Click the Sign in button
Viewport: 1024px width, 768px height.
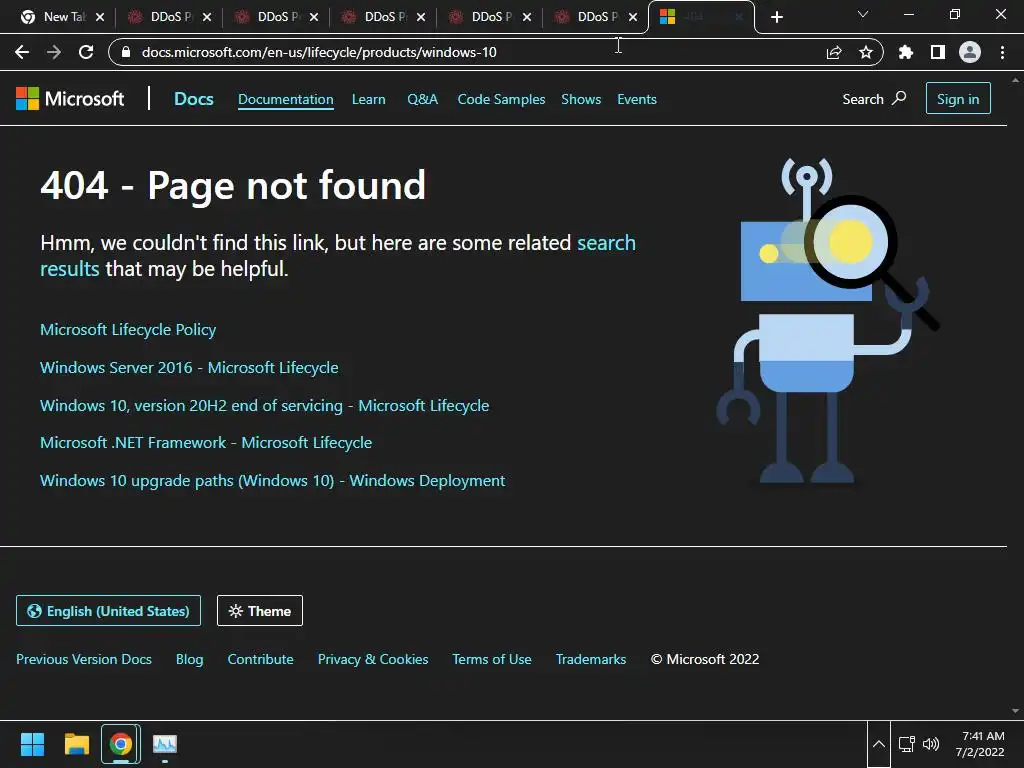[958, 99]
